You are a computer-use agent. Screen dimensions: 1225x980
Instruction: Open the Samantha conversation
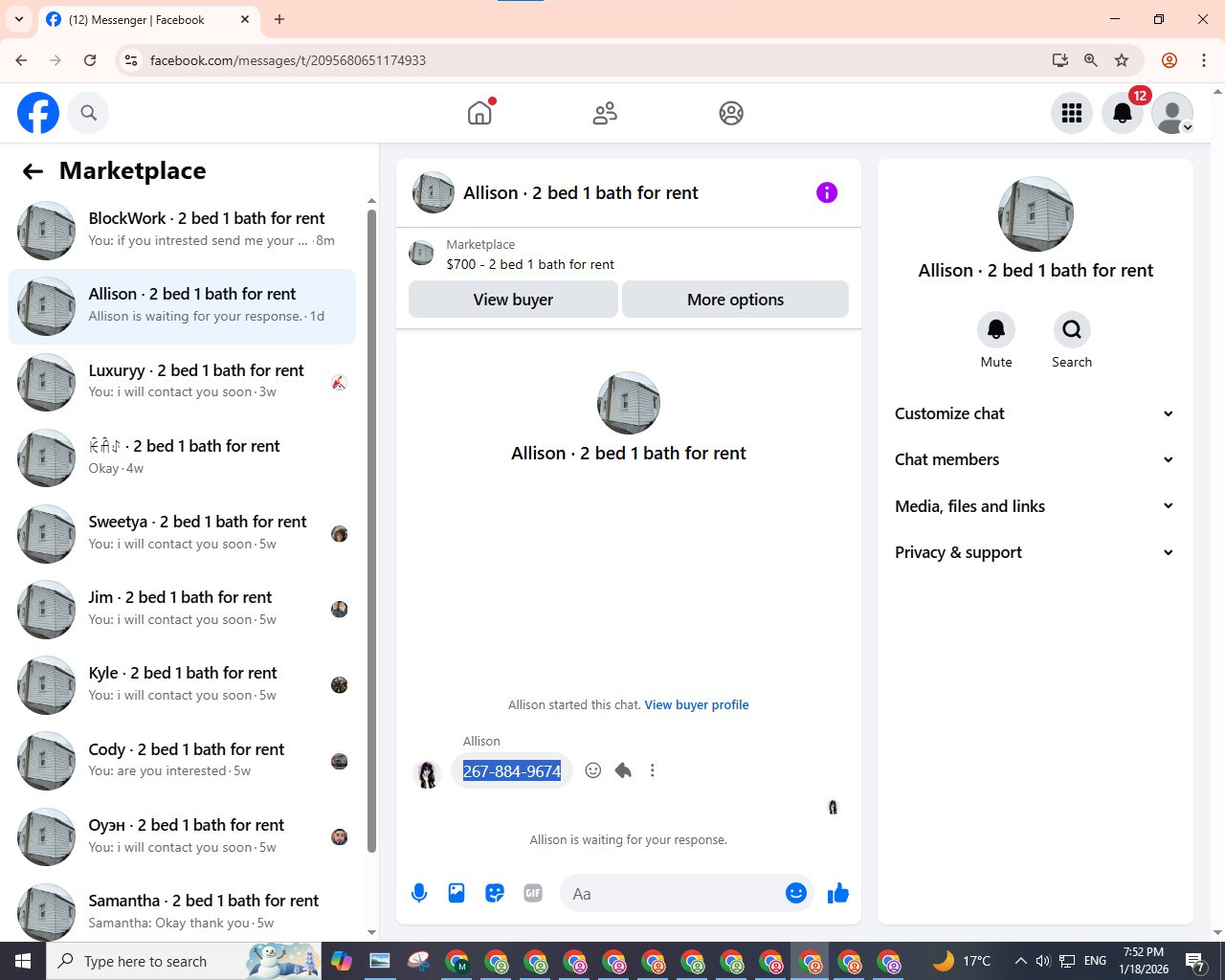[x=182, y=911]
